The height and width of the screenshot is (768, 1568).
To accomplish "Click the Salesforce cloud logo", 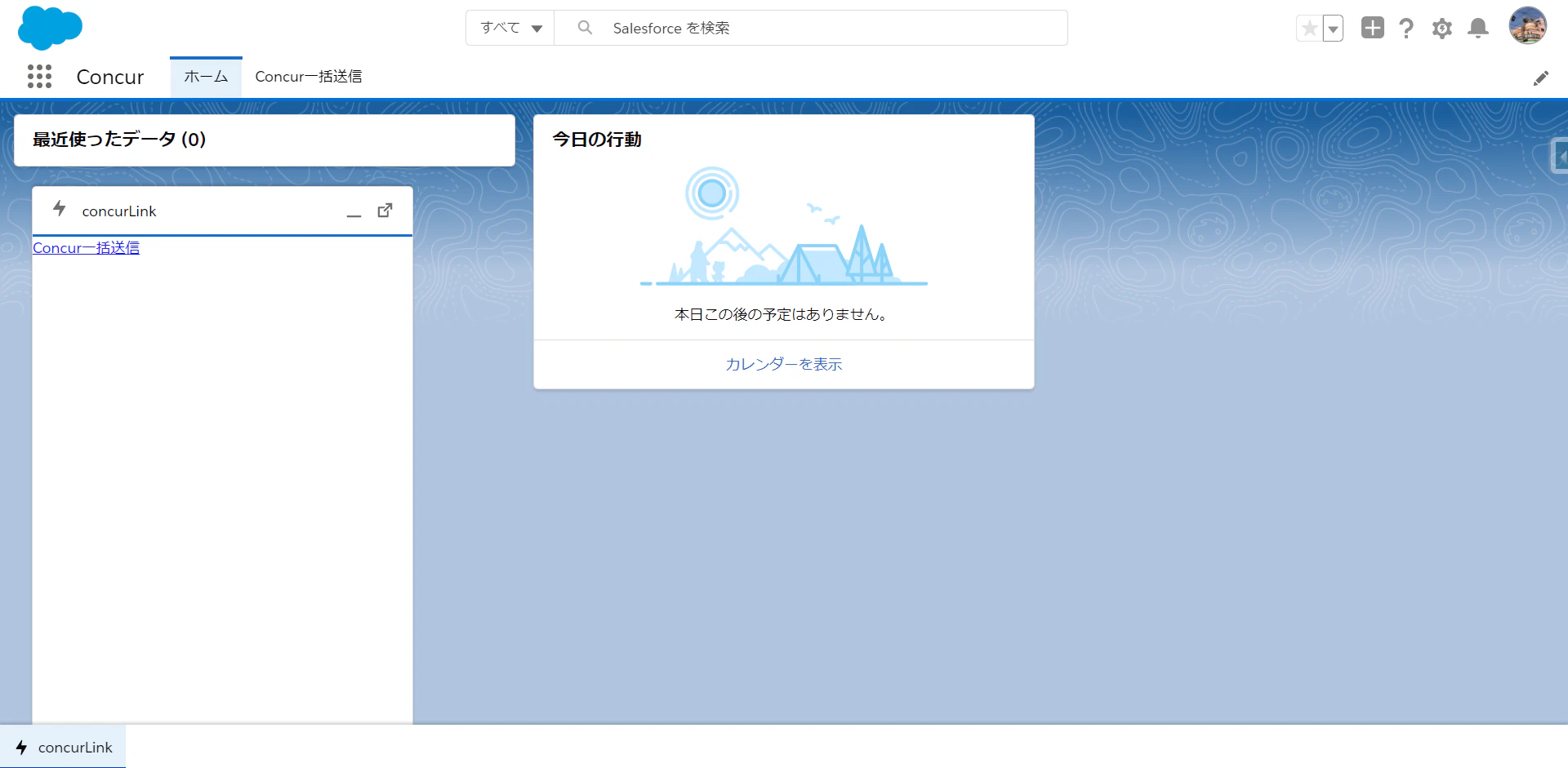I will pyautogui.click(x=50, y=28).
